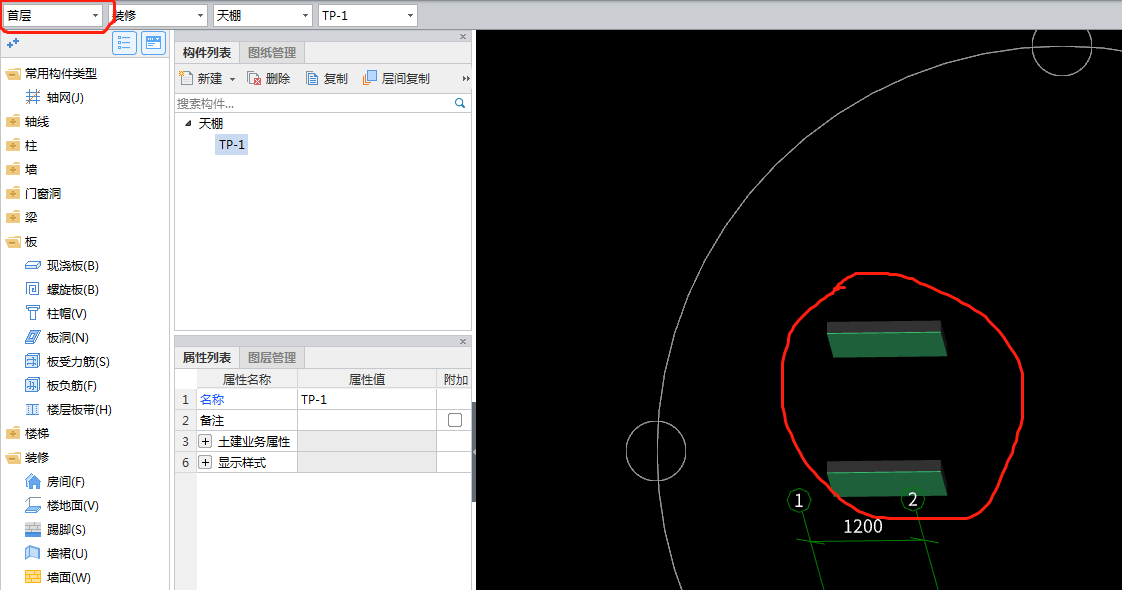
Task: Select 楼地面(V) floor finish tool
Action: 62,506
